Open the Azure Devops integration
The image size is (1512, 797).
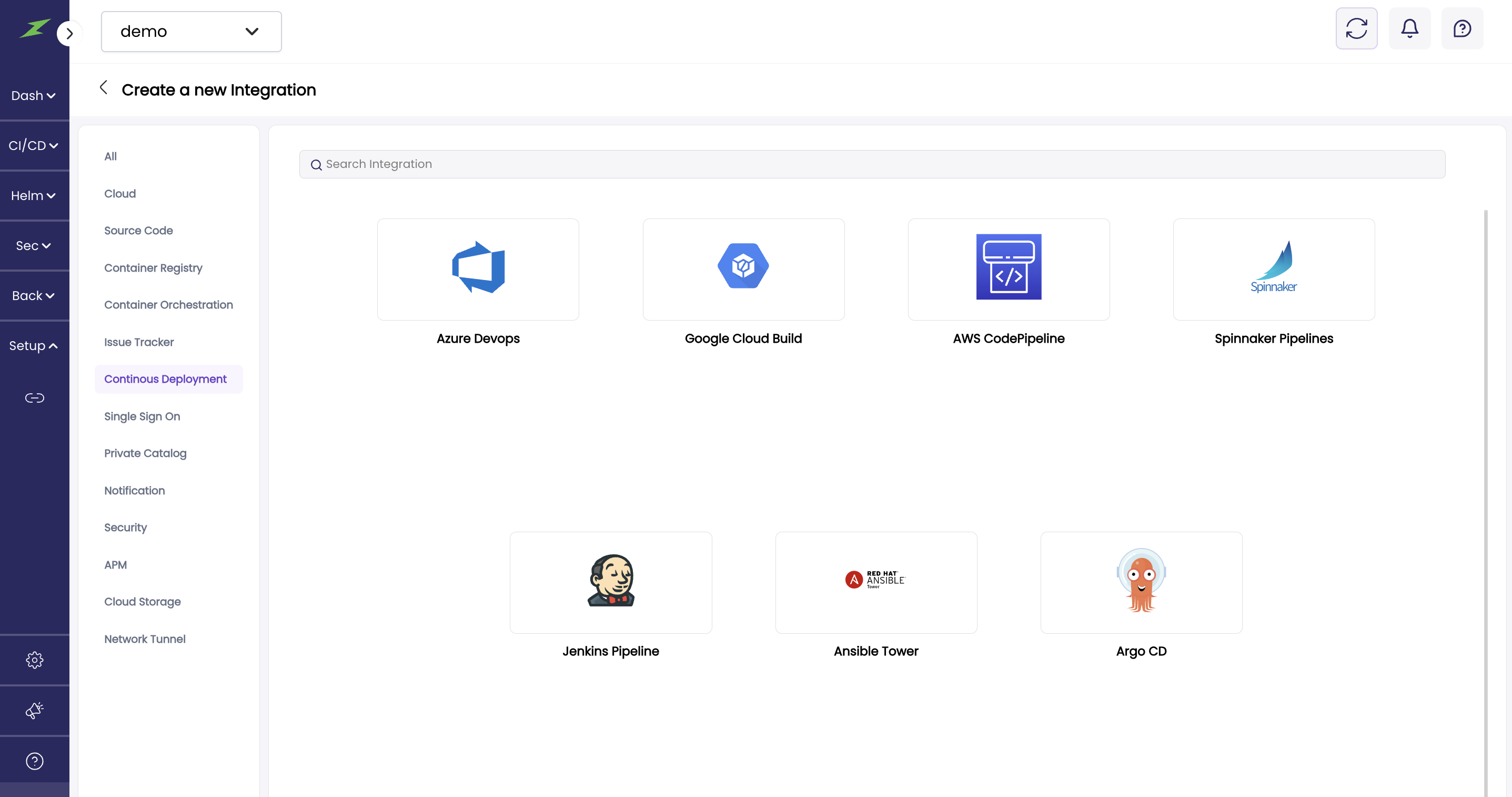478,270
